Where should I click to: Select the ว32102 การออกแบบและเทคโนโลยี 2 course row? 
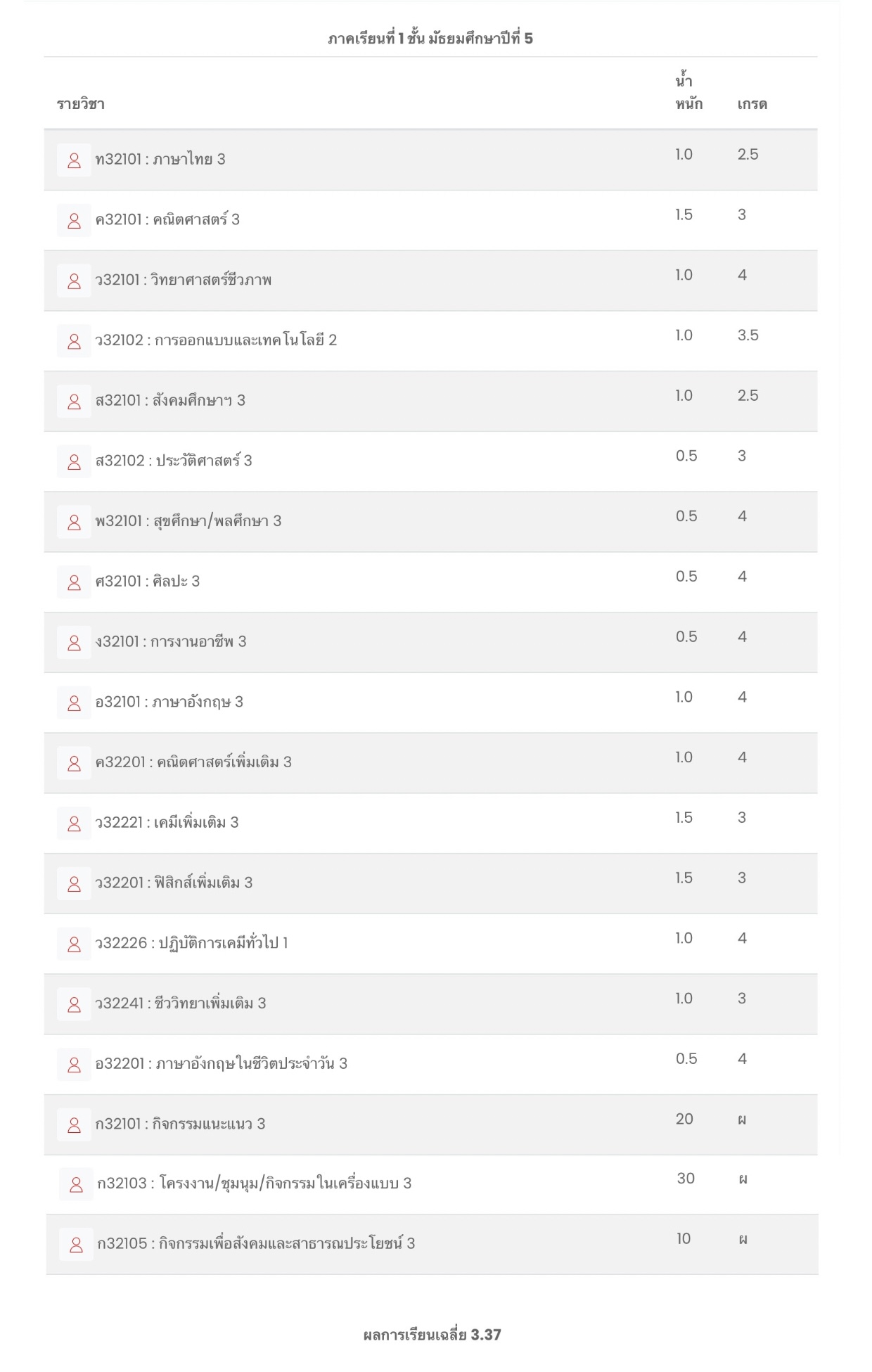[x=430, y=341]
